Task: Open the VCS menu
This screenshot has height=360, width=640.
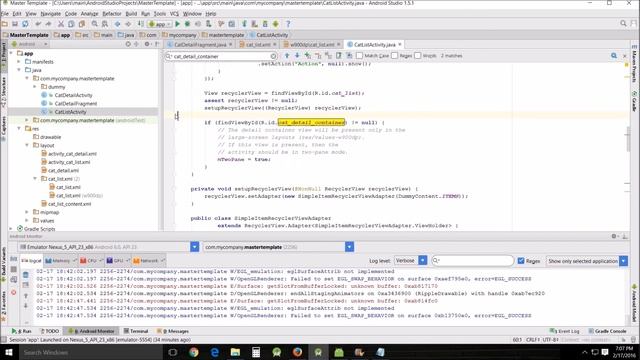Action: (174, 13)
